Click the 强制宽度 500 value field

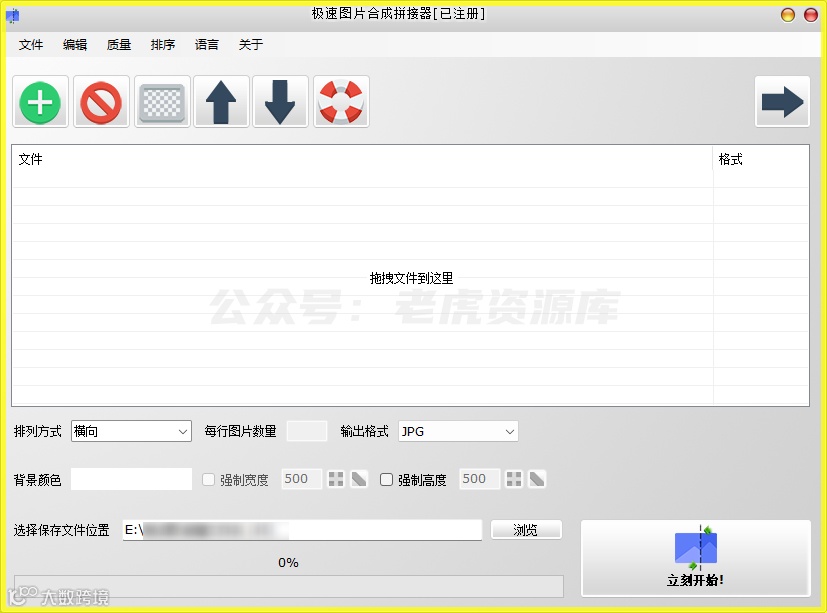pyautogui.click(x=301, y=479)
